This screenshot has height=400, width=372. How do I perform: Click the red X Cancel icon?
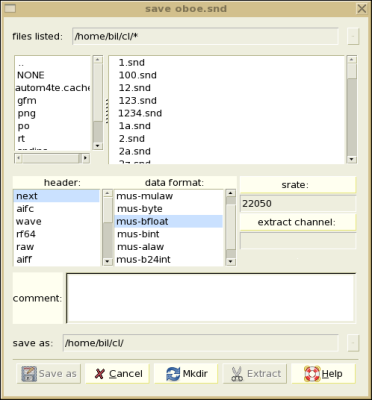(x=99, y=374)
